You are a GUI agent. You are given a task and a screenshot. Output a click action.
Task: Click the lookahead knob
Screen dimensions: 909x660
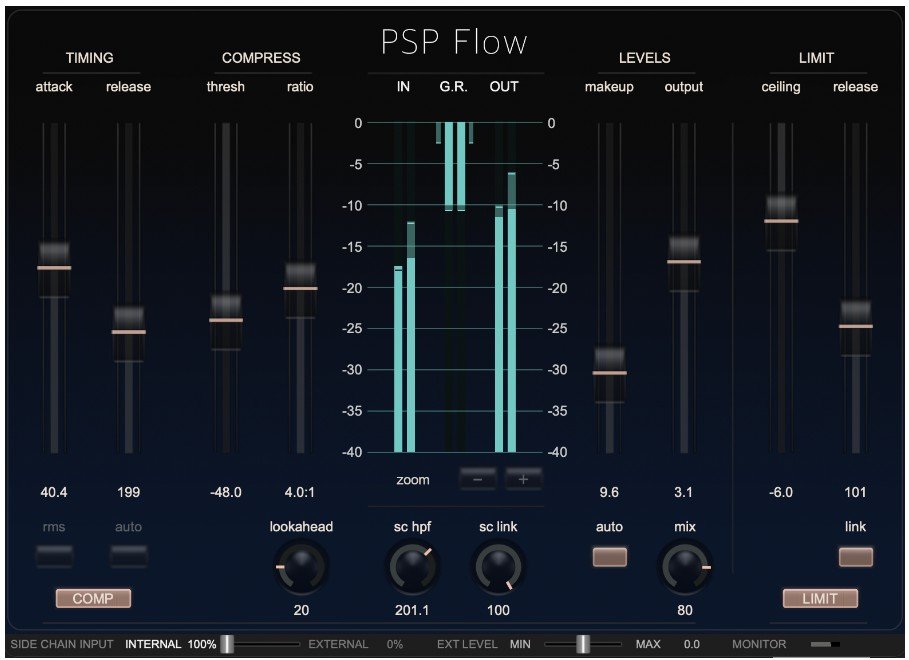pos(301,566)
